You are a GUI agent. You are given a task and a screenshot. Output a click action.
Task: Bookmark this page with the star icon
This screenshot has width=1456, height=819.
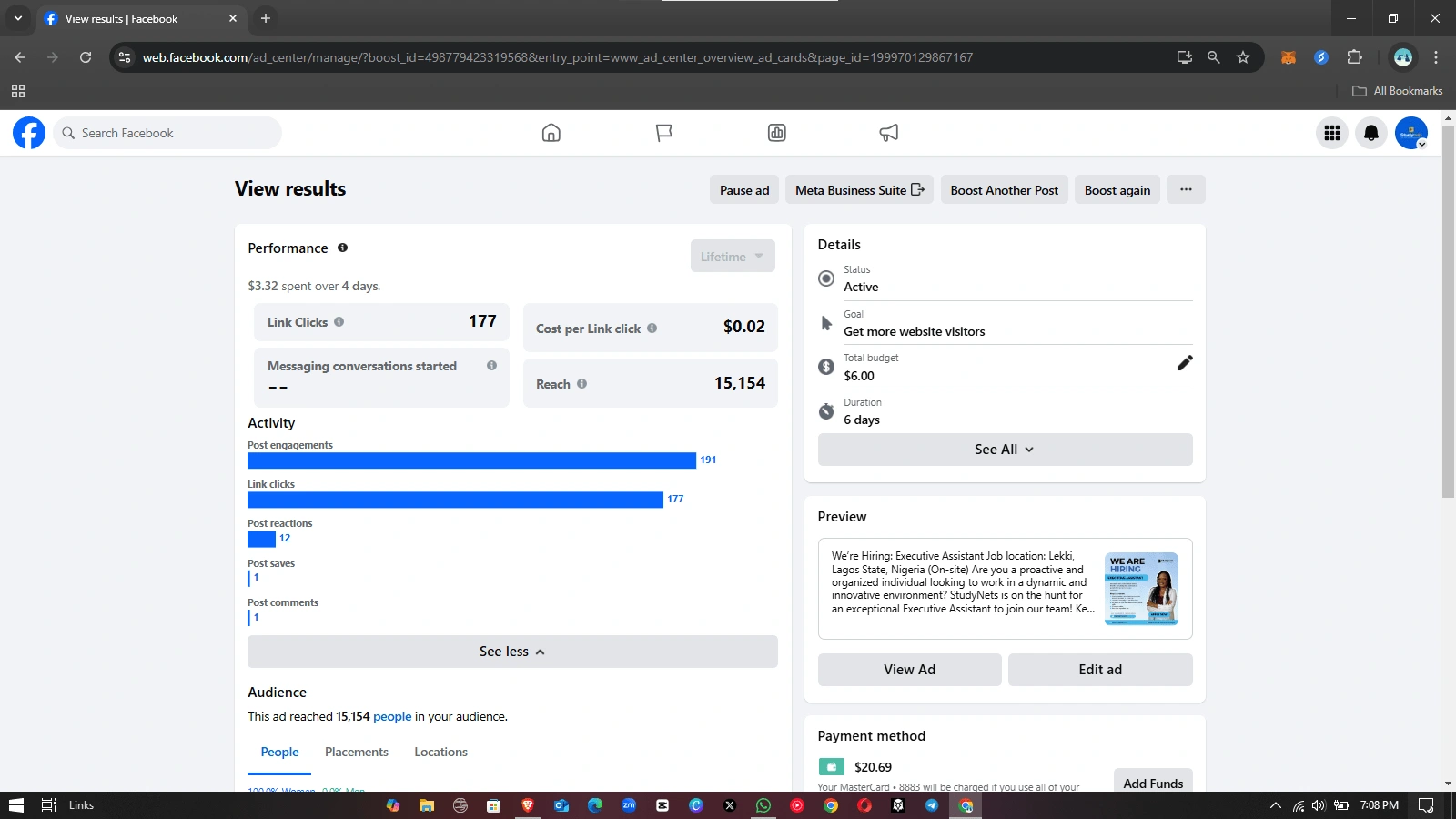[1243, 57]
